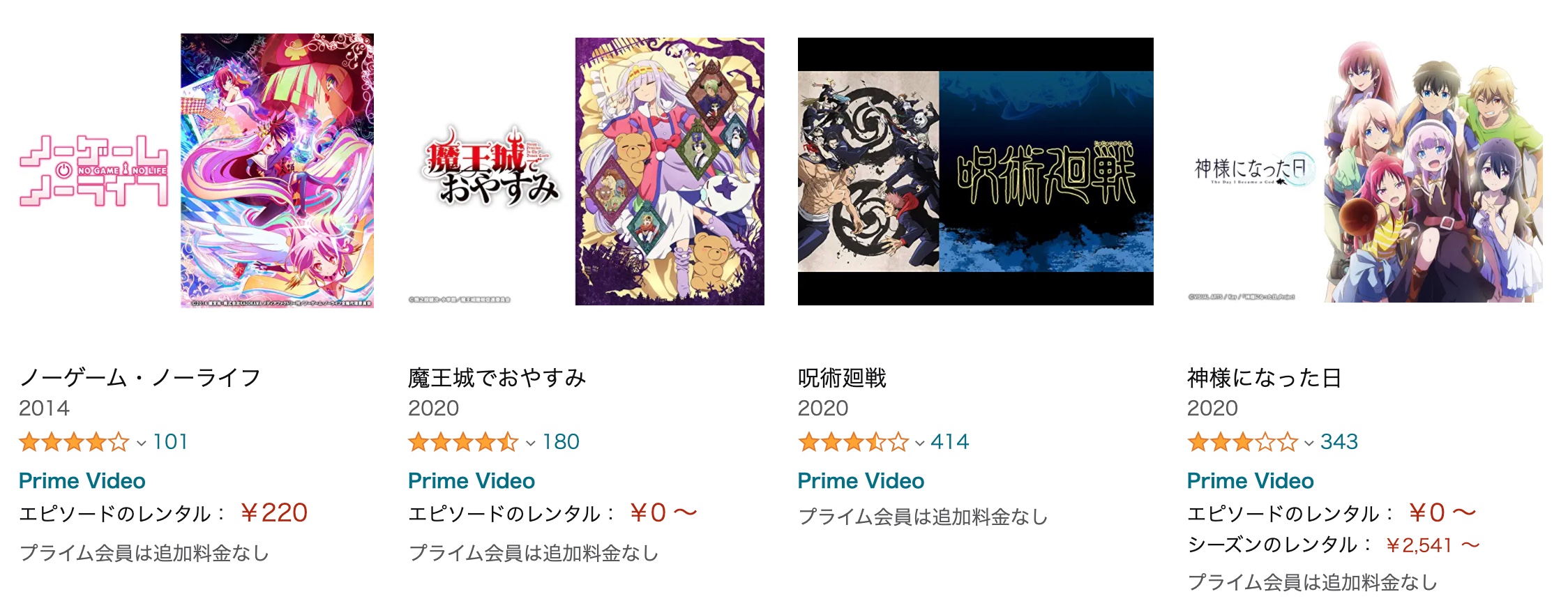The height and width of the screenshot is (601, 1568).
Task: Open the No Game No Life cover thumbnail
Action: pyautogui.click(x=196, y=171)
